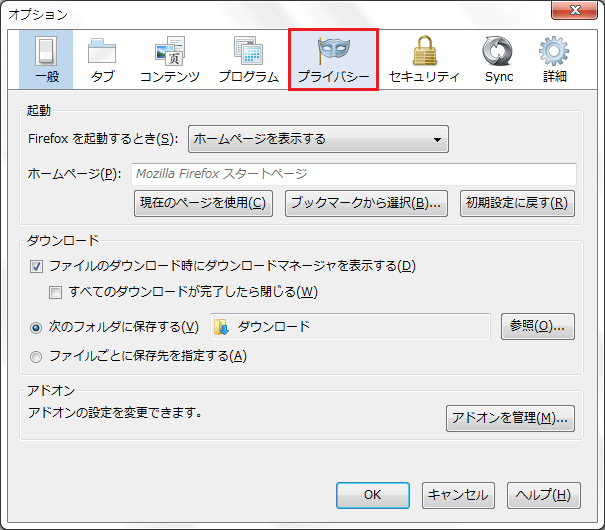Uncheck ダウンロードマネージャを表示する checkbox

pos(38,267)
